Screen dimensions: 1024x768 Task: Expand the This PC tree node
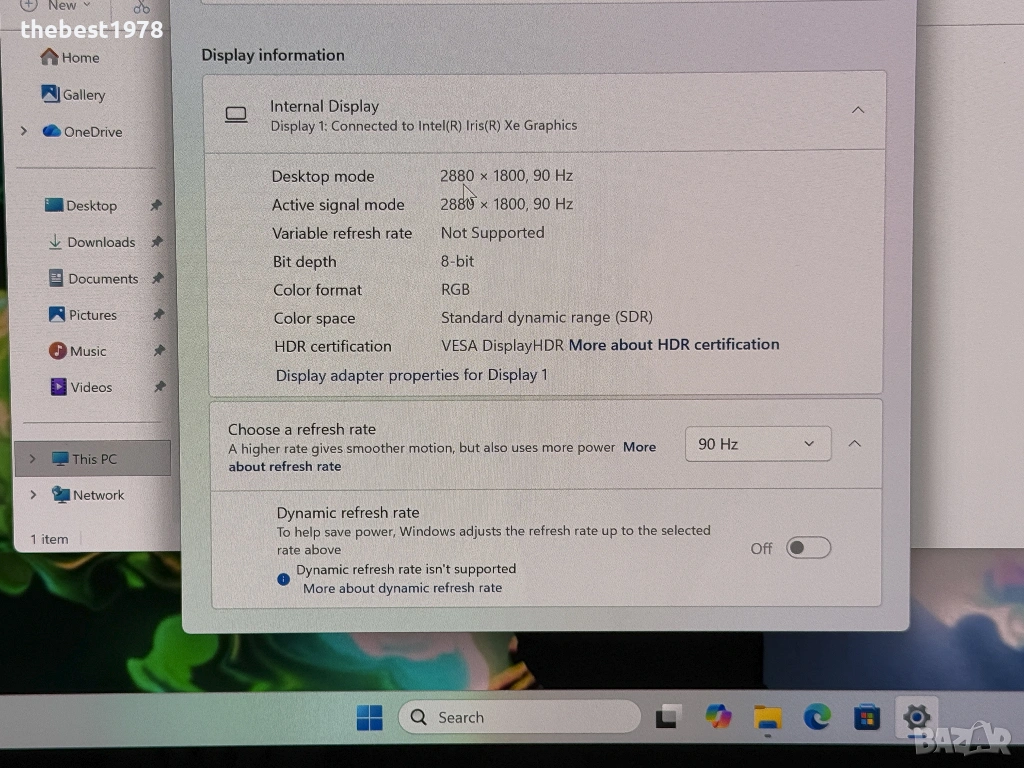[x=32, y=459]
